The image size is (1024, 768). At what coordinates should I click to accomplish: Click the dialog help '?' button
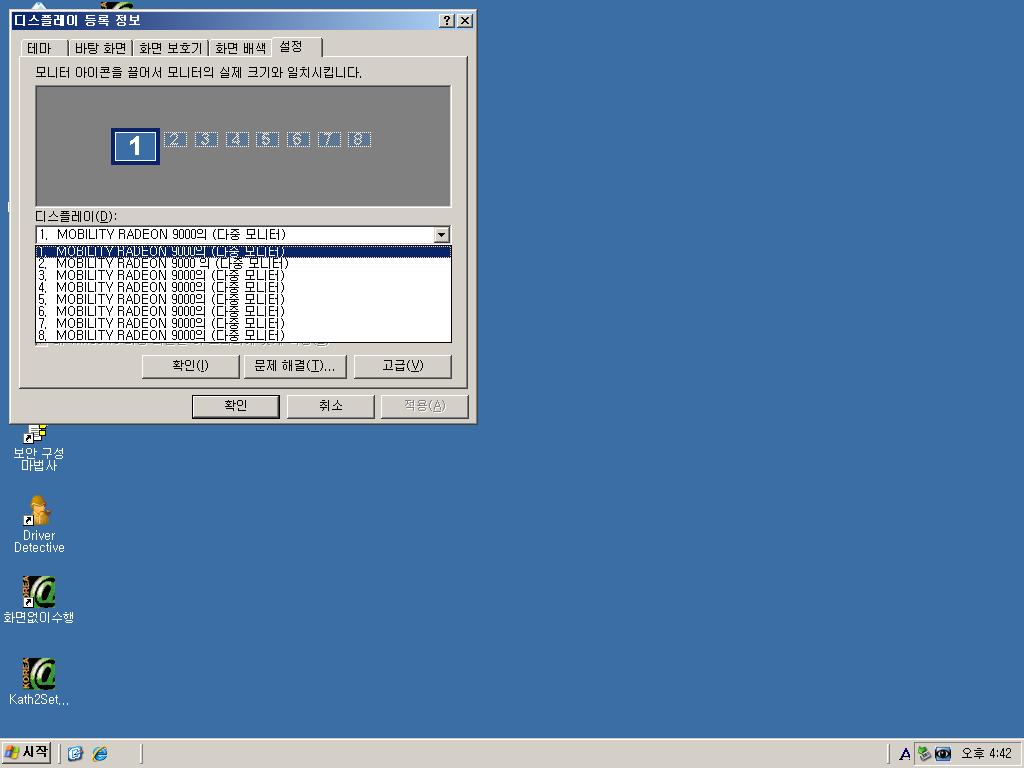click(x=447, y=20)
